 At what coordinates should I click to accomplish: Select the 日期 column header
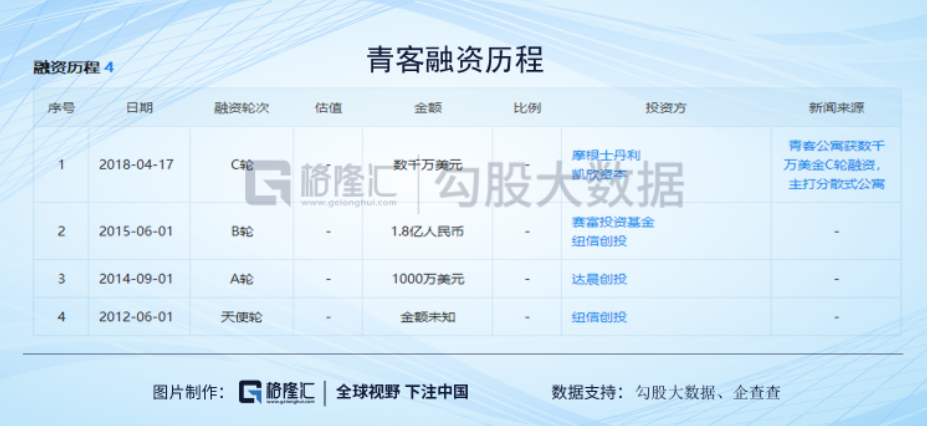pyautogui.click(x=140, y=108)
